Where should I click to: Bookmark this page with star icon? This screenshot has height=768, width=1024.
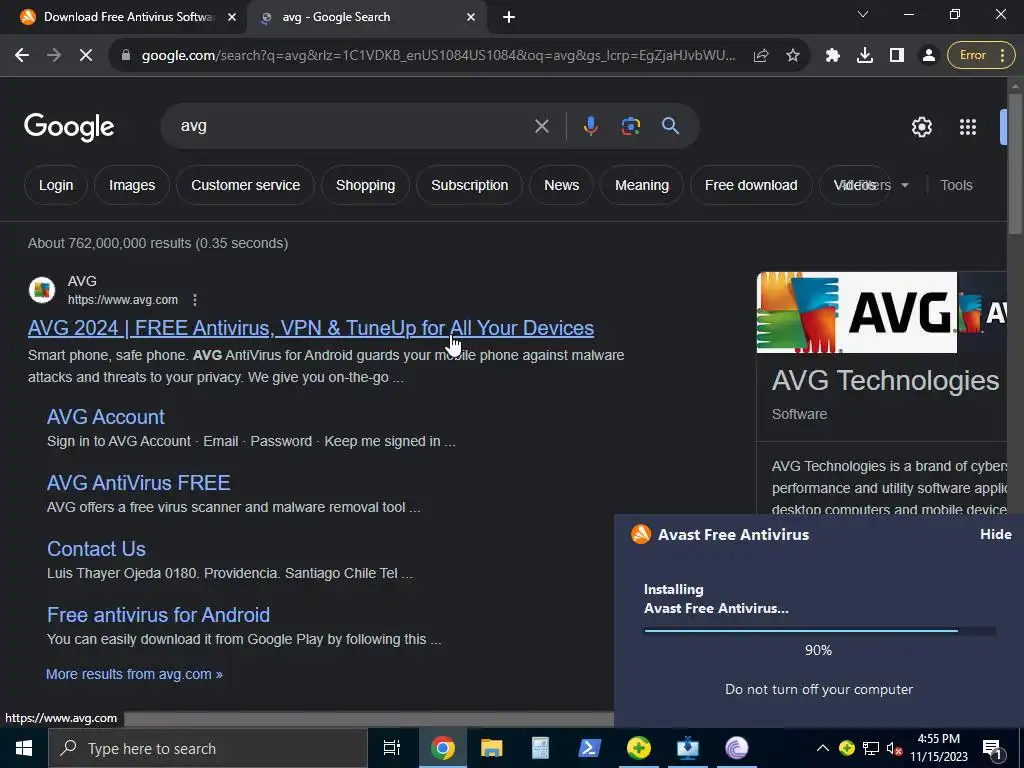(x=793, y=56)
